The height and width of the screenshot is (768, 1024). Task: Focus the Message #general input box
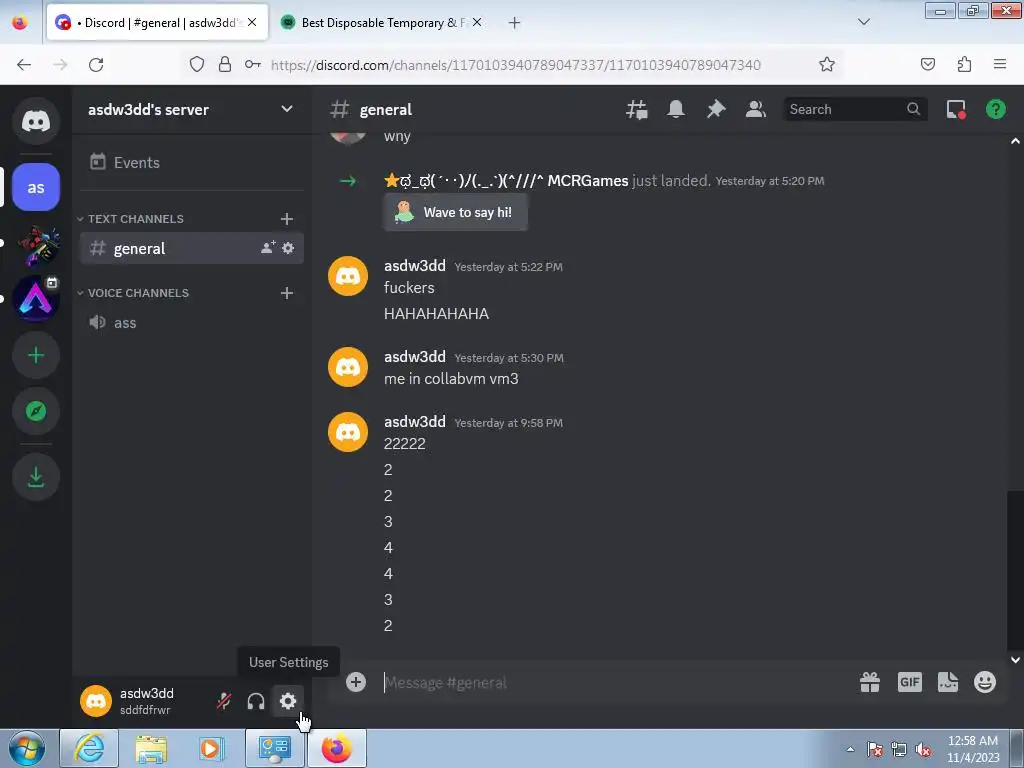click(614, 682)
